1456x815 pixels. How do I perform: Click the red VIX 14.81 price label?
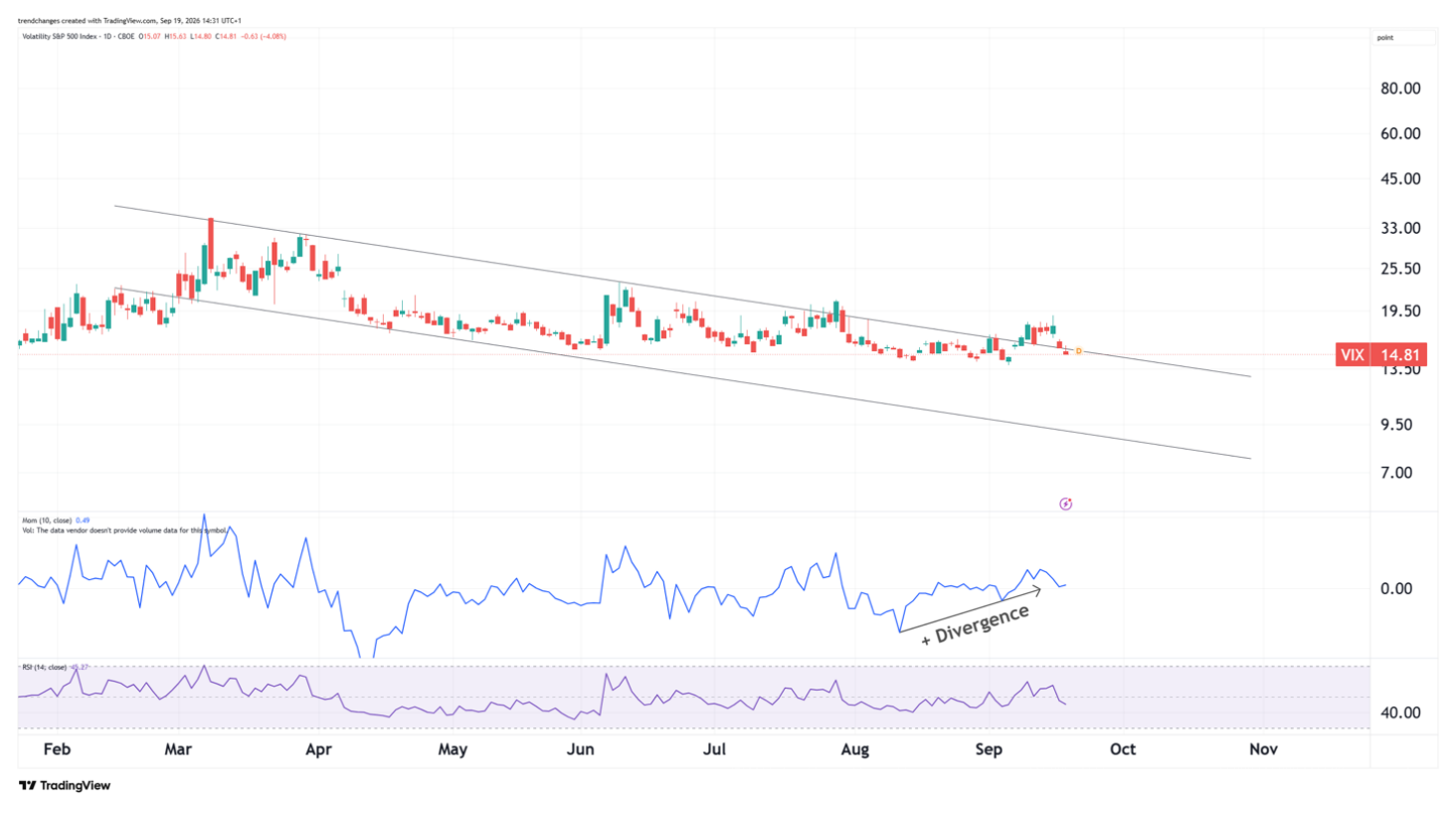pos(1380,354)
